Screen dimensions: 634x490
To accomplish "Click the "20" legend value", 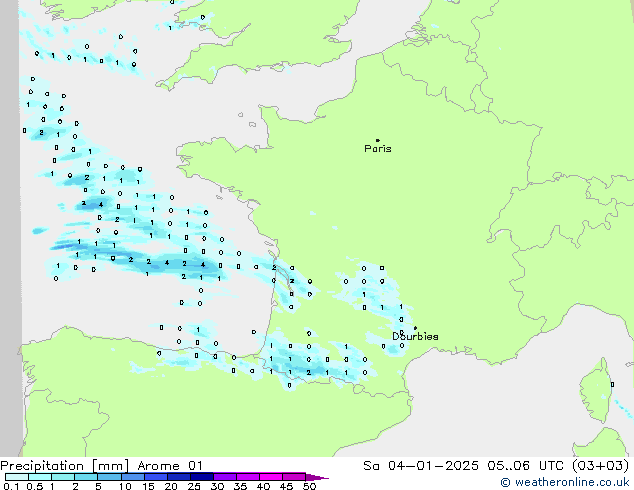I will coord(171,486).
